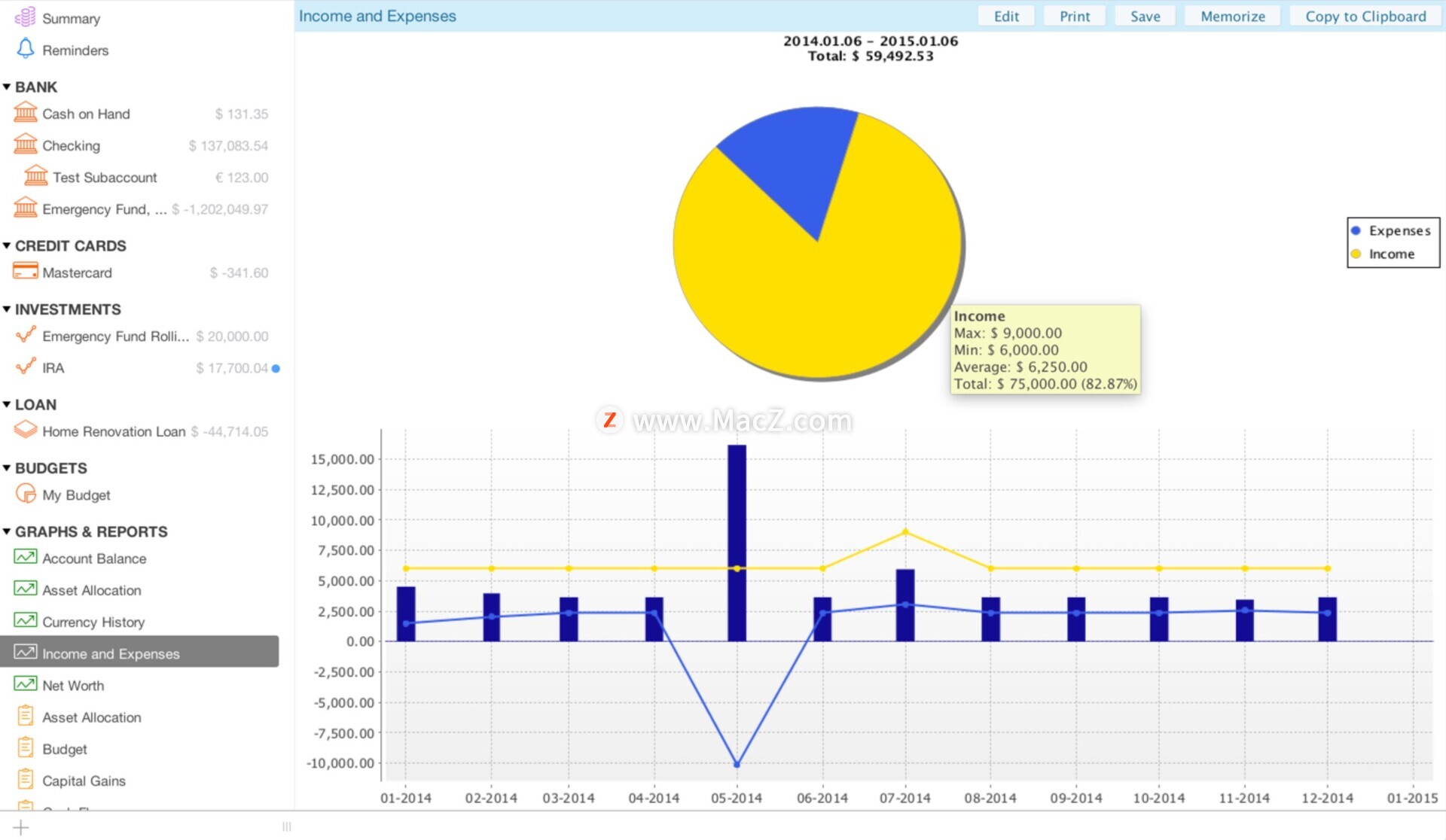Click the plus add button at bottom
This screenshot has height=840, width=1446.
click(21, 827)
